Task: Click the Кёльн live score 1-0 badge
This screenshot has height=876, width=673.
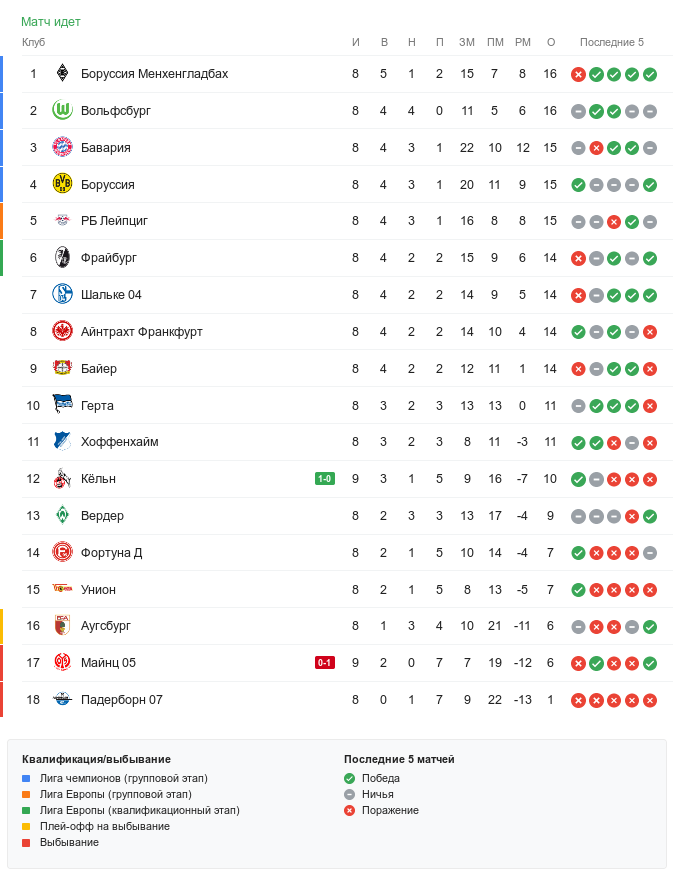Action: click(325, 479)
